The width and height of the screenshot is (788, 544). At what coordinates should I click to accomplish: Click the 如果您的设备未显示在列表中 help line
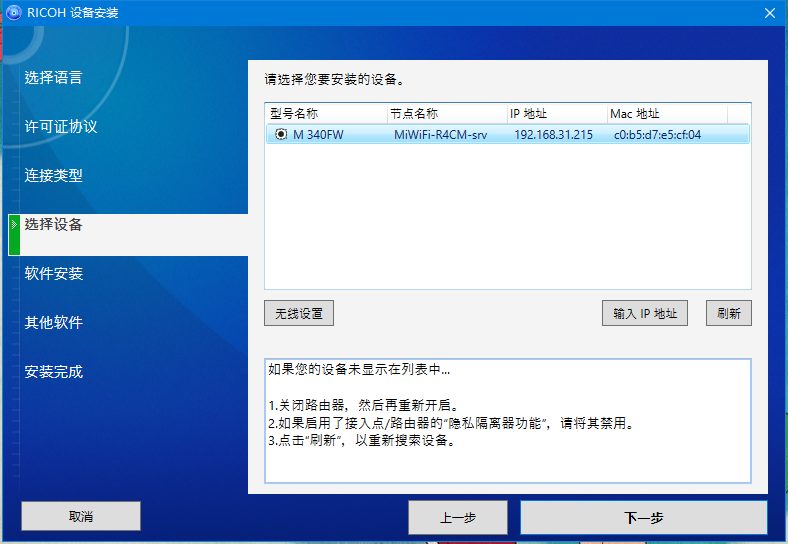tap(359, 370)
